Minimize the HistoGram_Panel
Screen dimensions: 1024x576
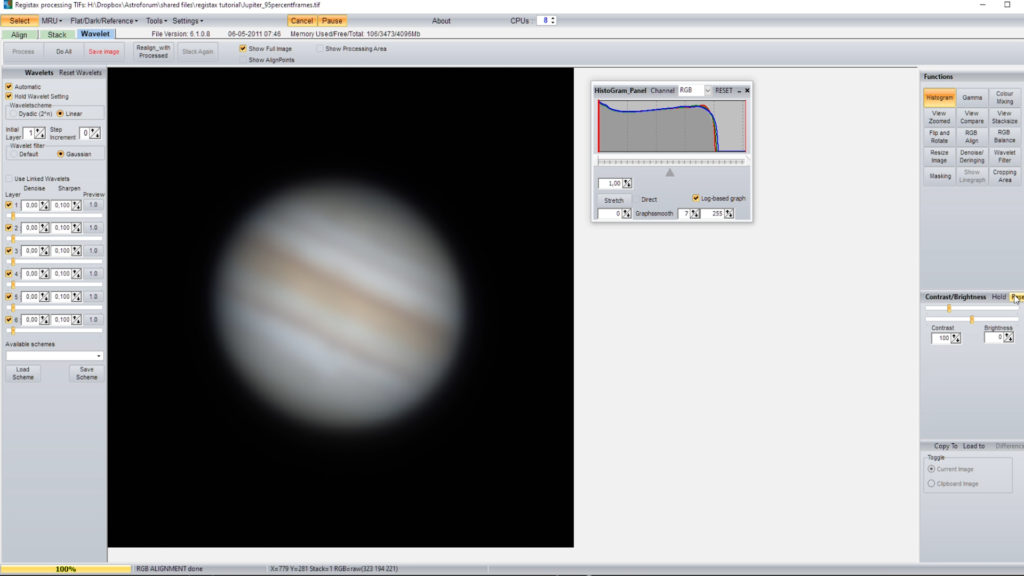click(x=739, y=91)
